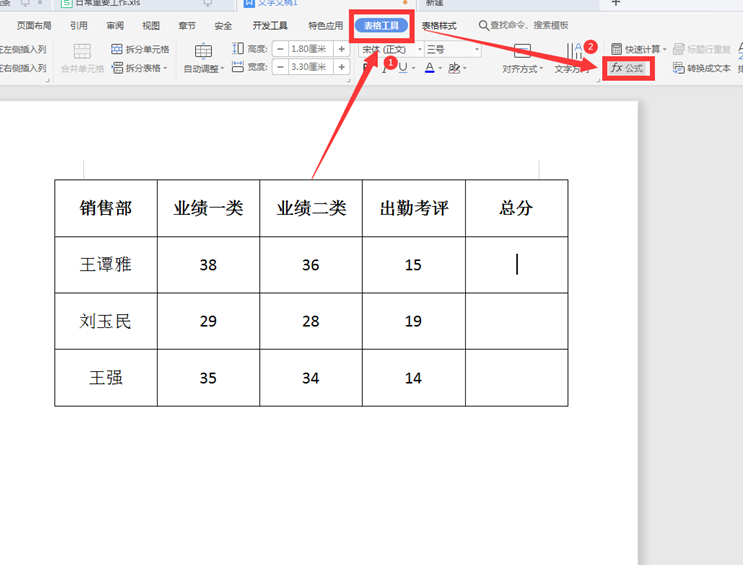This screenshot has height=565, width=743.
Task: Click the text highlight pen icon
Action: [x=454, y=68]
